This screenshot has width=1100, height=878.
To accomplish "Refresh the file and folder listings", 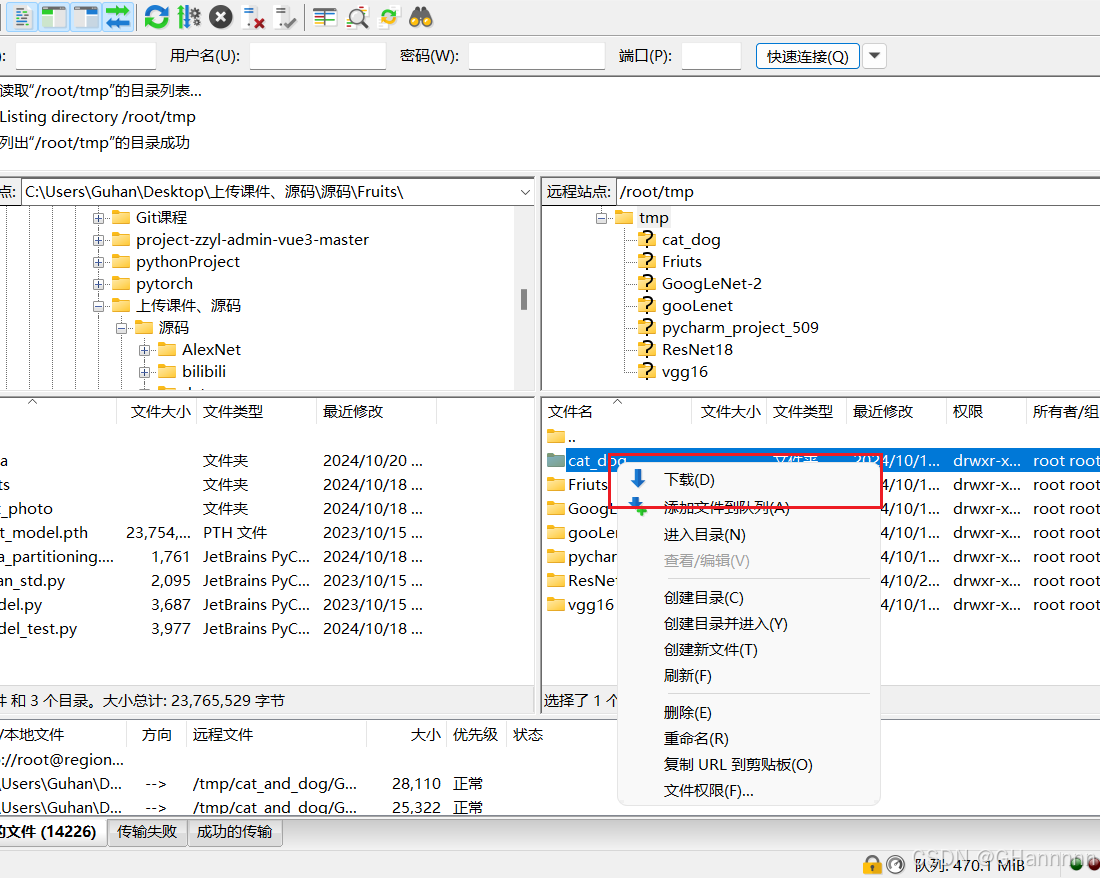I will (156, 17).
